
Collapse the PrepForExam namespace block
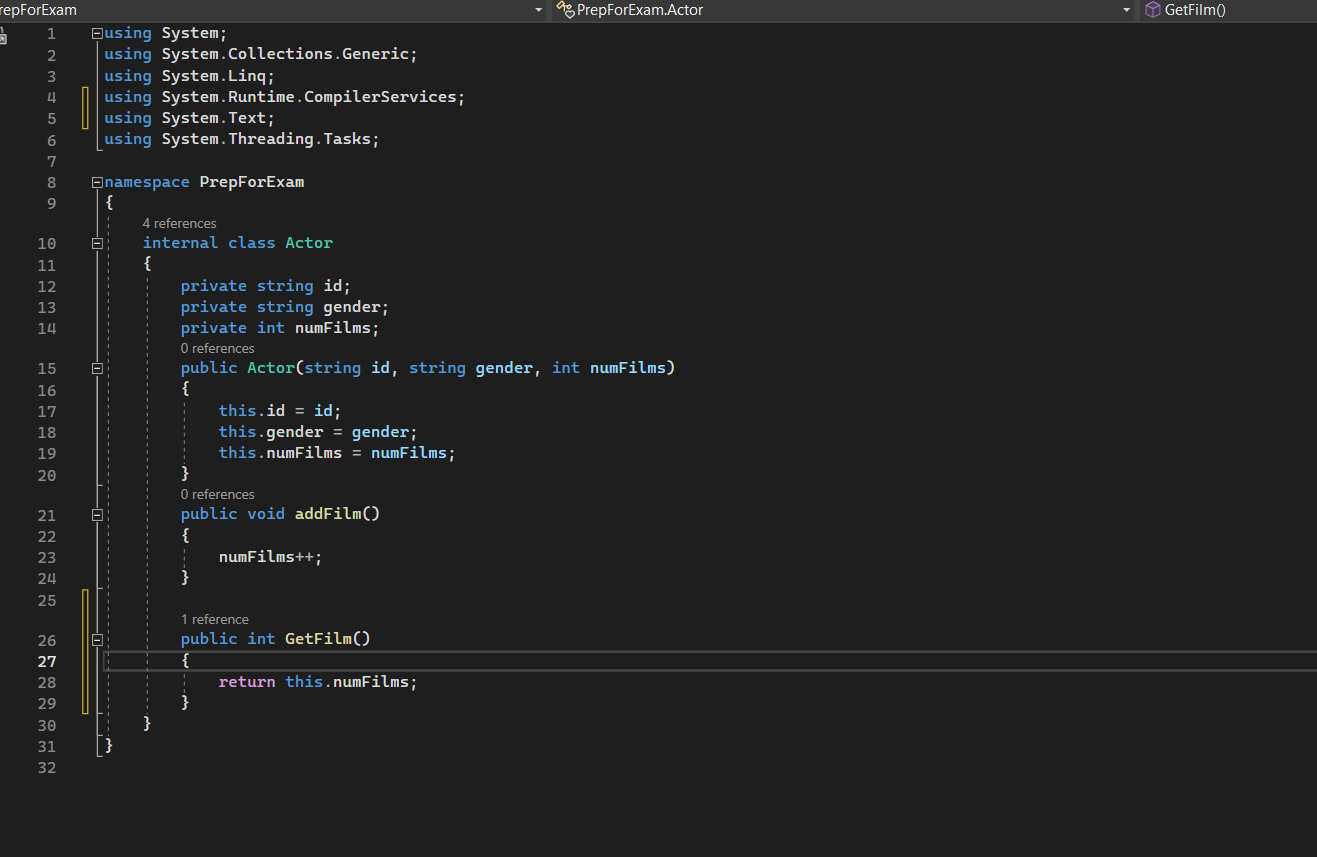tap(97, 182)
